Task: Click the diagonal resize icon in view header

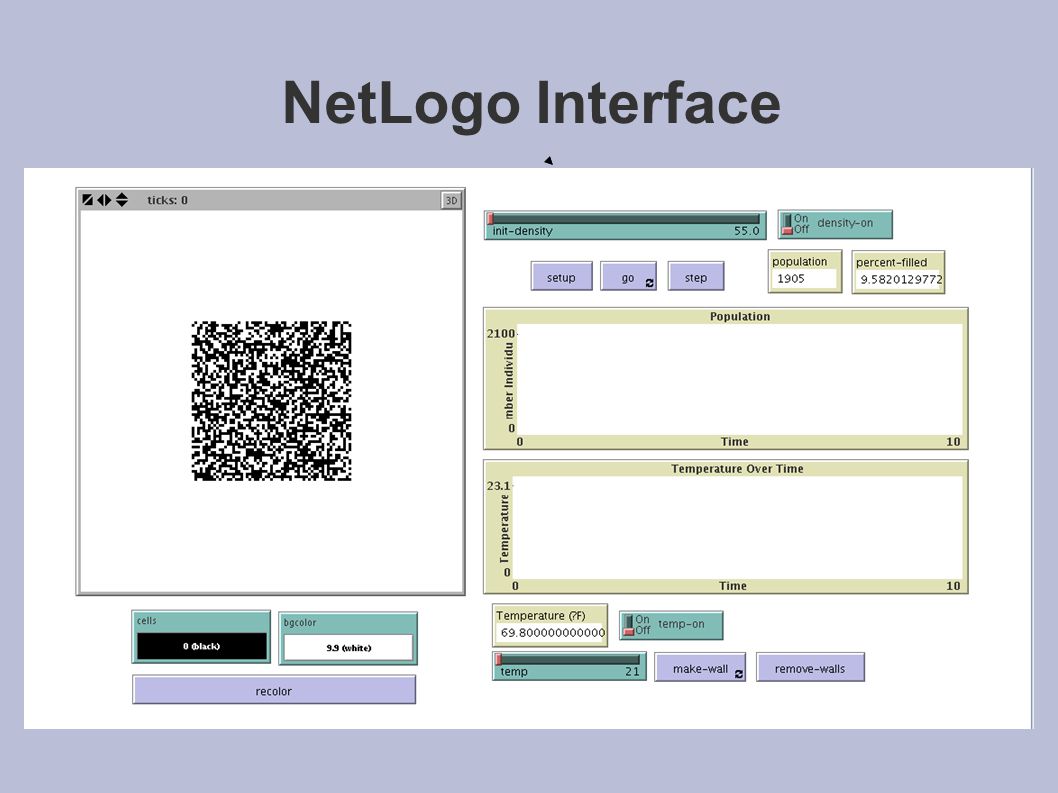Action: pos(87,200)
